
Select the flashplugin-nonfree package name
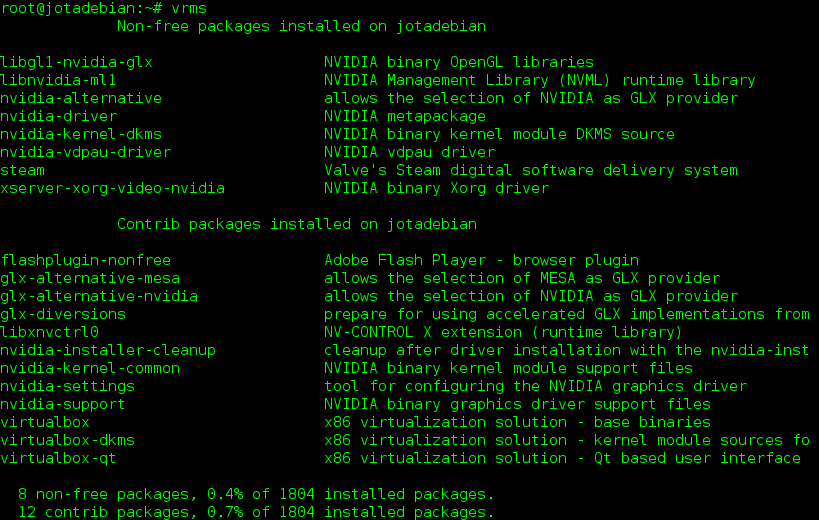(x=86, y=261)
